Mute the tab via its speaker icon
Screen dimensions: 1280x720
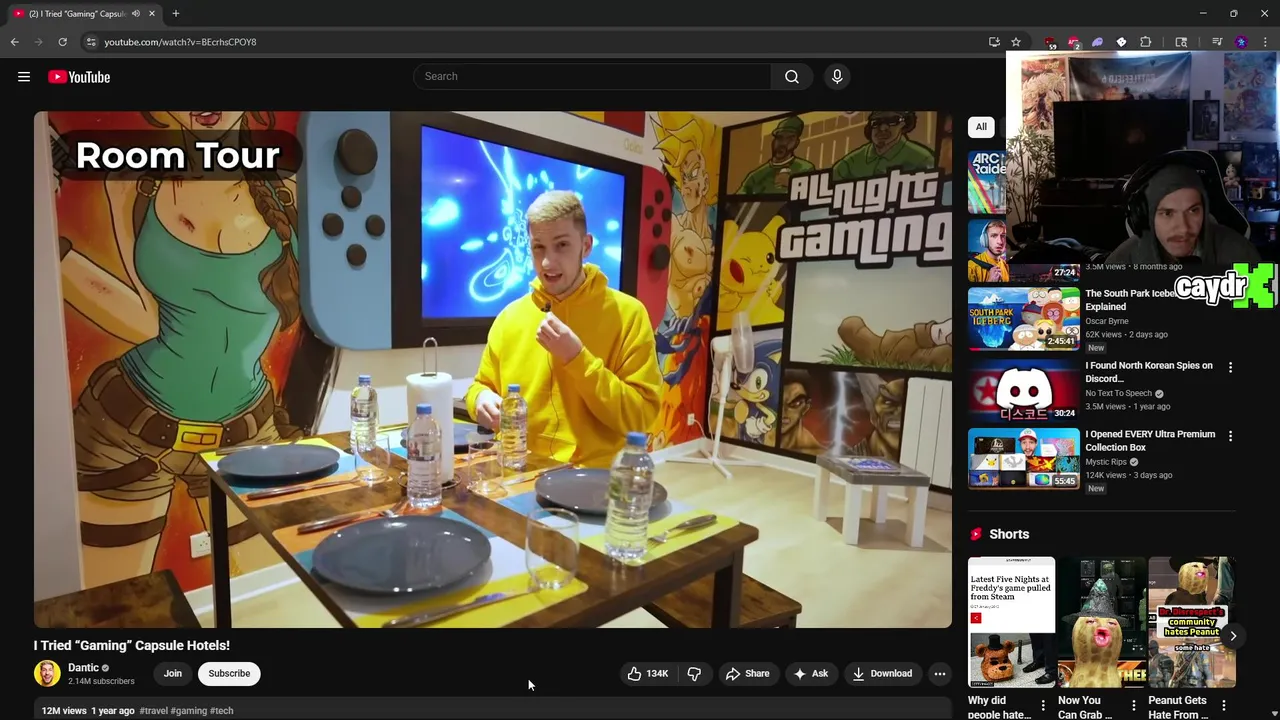click(136, 14)
